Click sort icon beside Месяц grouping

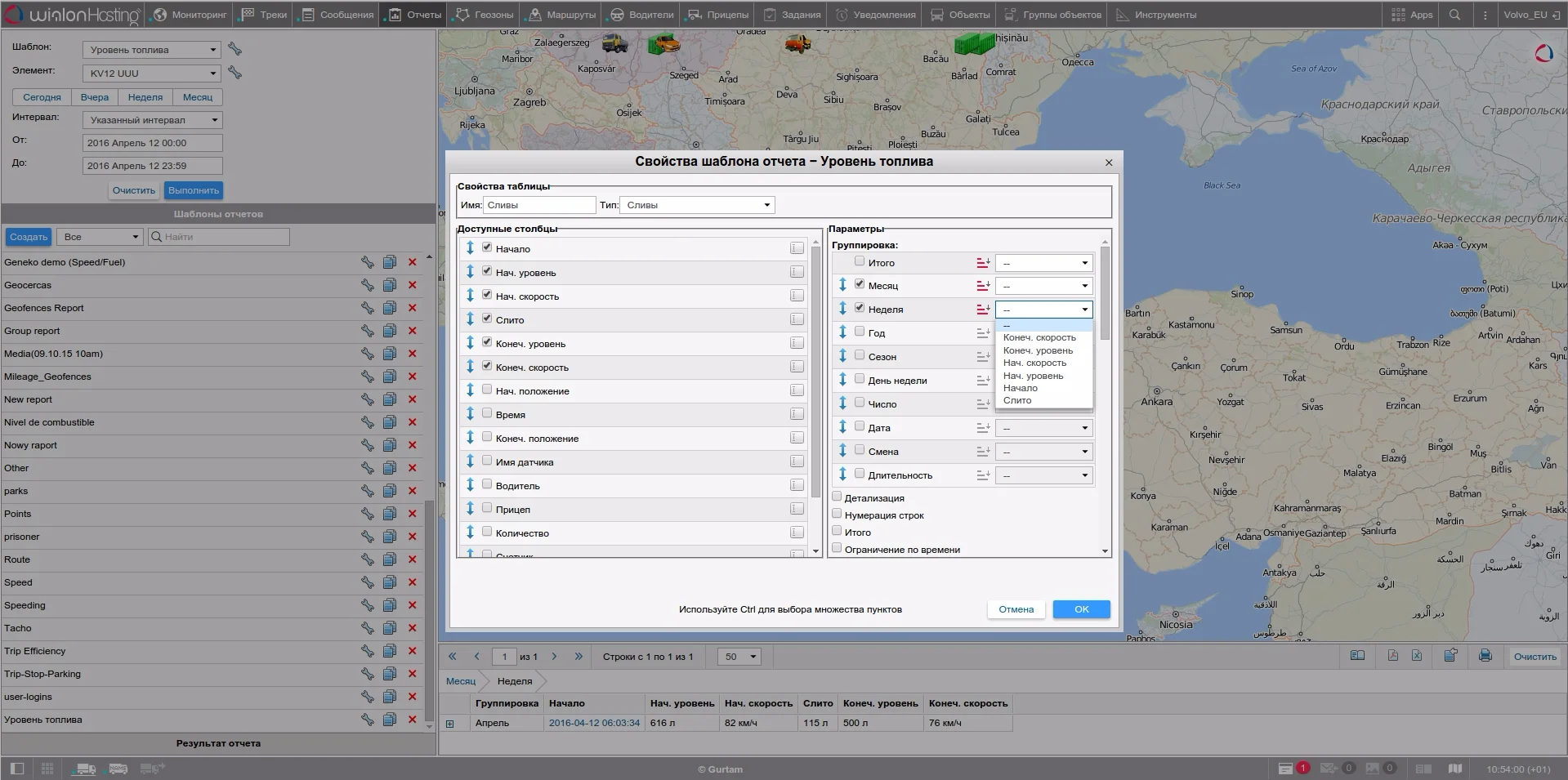983,286
